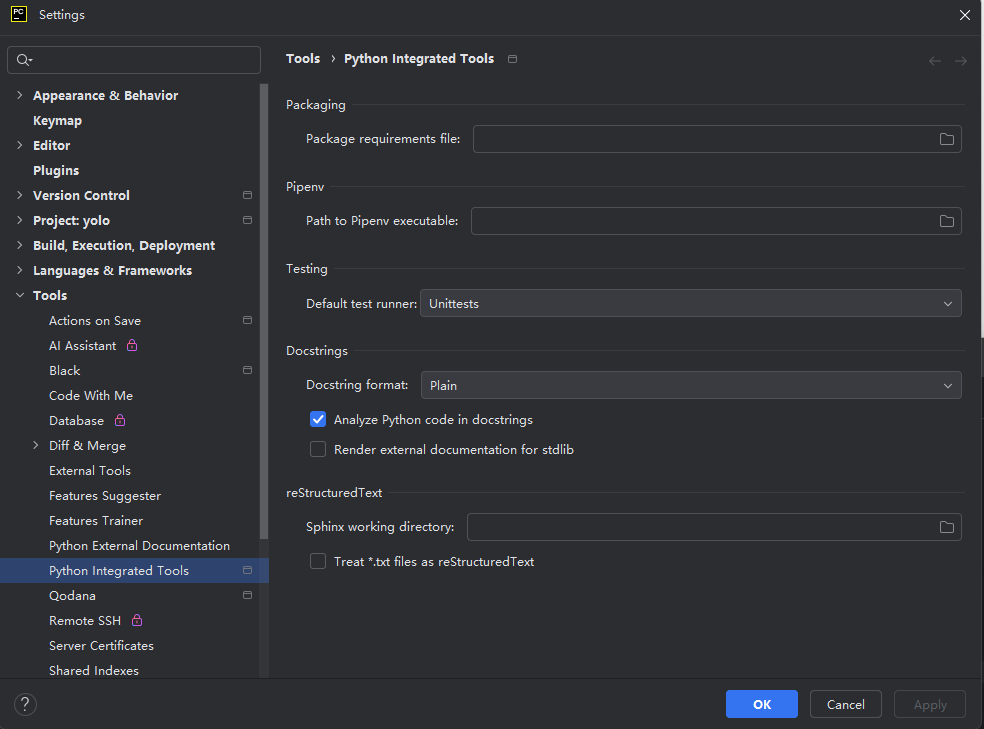The height and width of the screenshot is (729, 984).
Task: Click the settings tree vertical scrollbar
Action: tap(264, 311)
